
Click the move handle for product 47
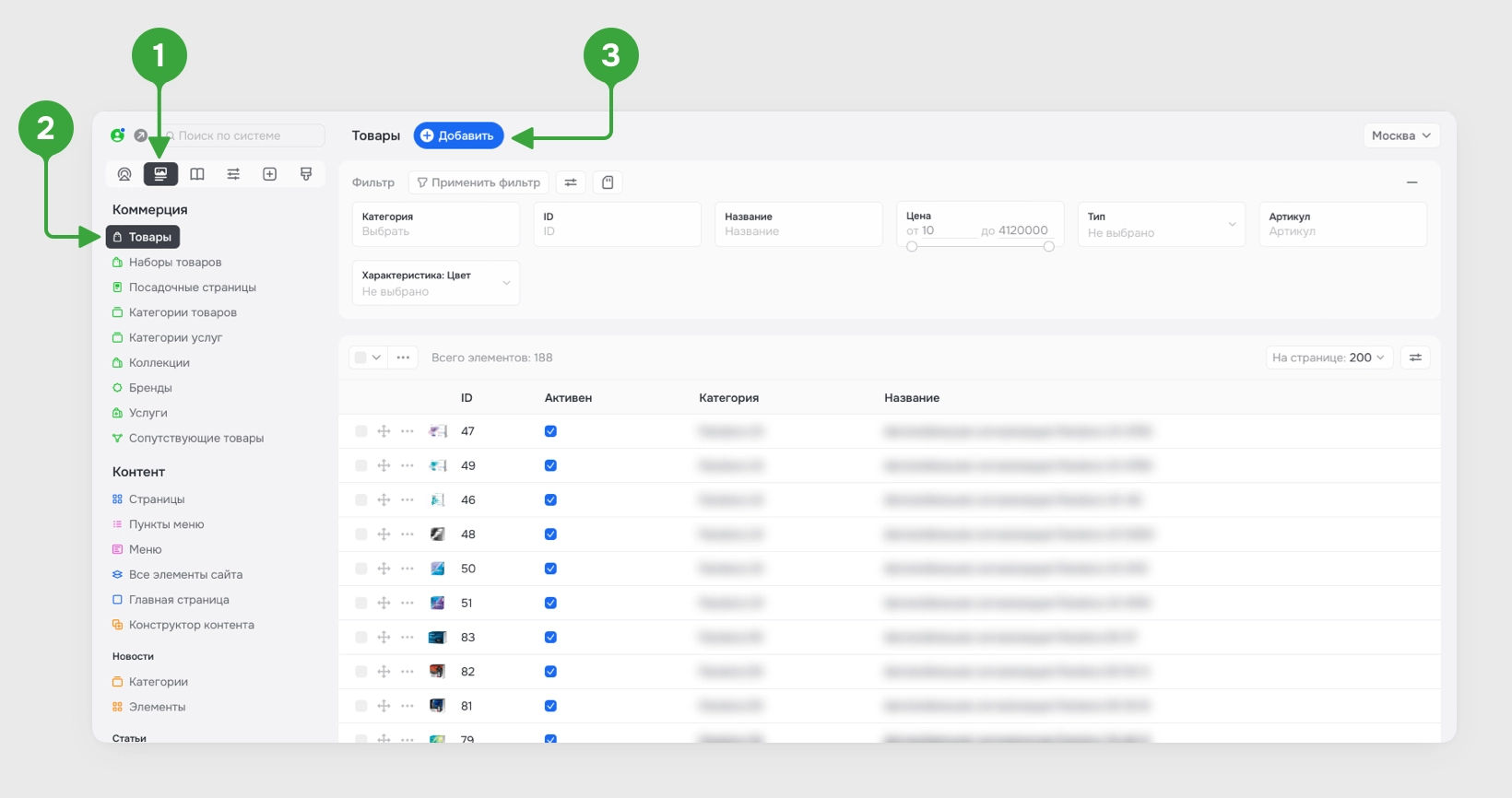(384, 431)
